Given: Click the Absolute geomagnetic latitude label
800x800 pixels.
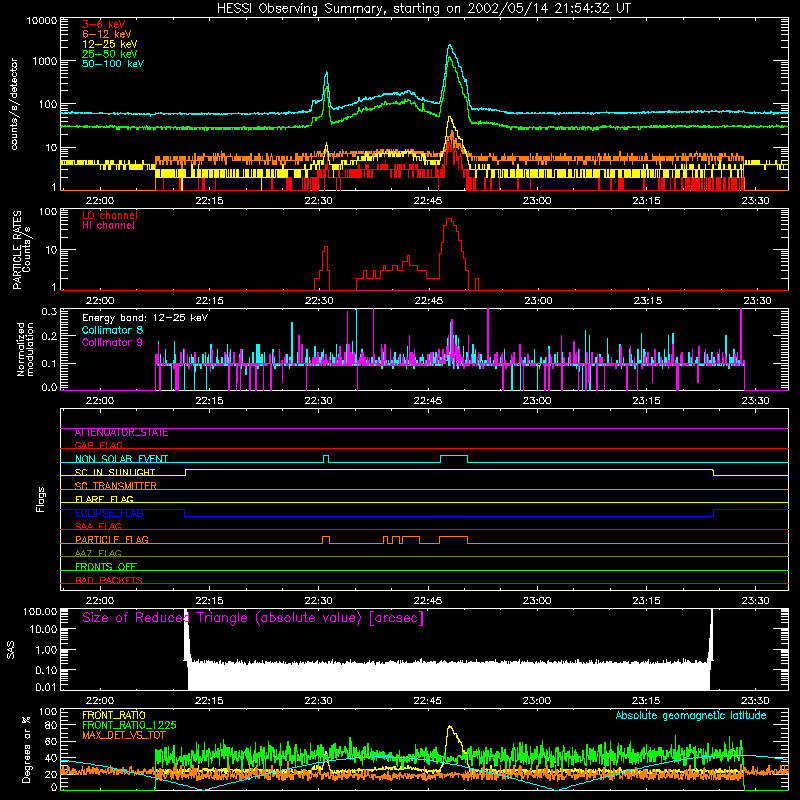Looking at the screenshot, I should click(x=691, y=715).
